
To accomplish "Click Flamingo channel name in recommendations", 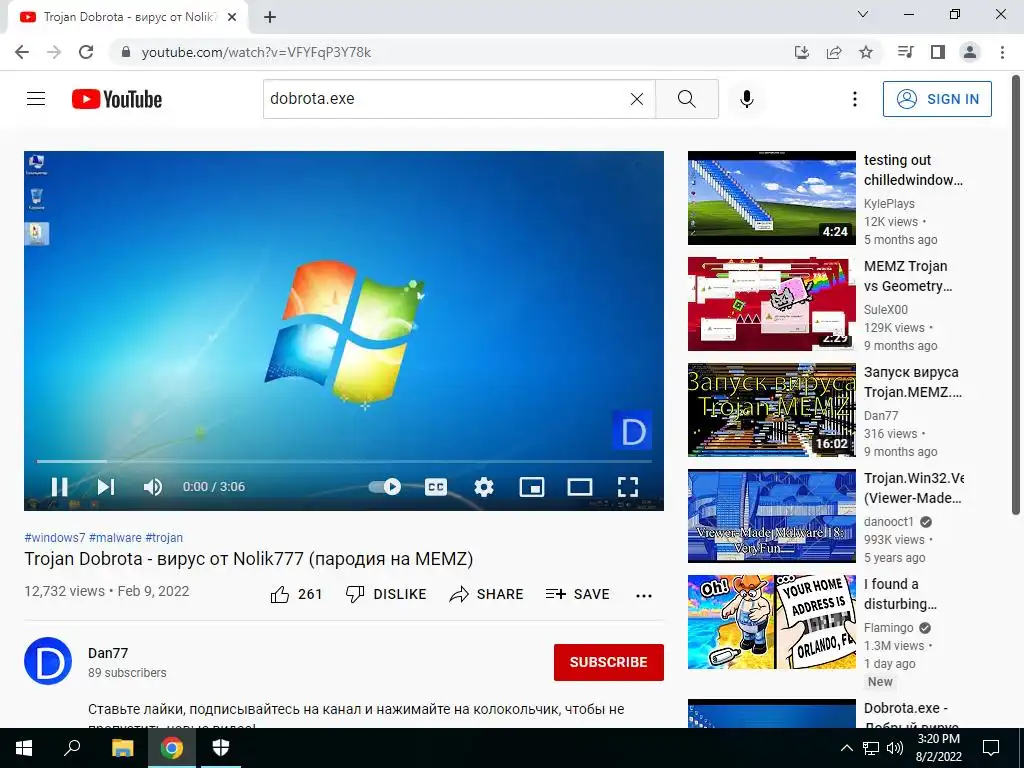I will [x=888, y=628].
